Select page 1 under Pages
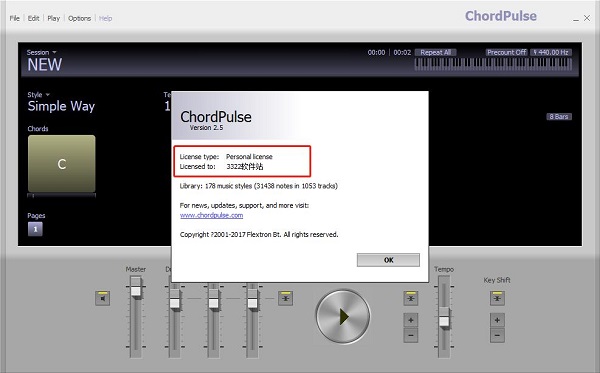The height and width of the screenshot is (373, 600). 35,229
